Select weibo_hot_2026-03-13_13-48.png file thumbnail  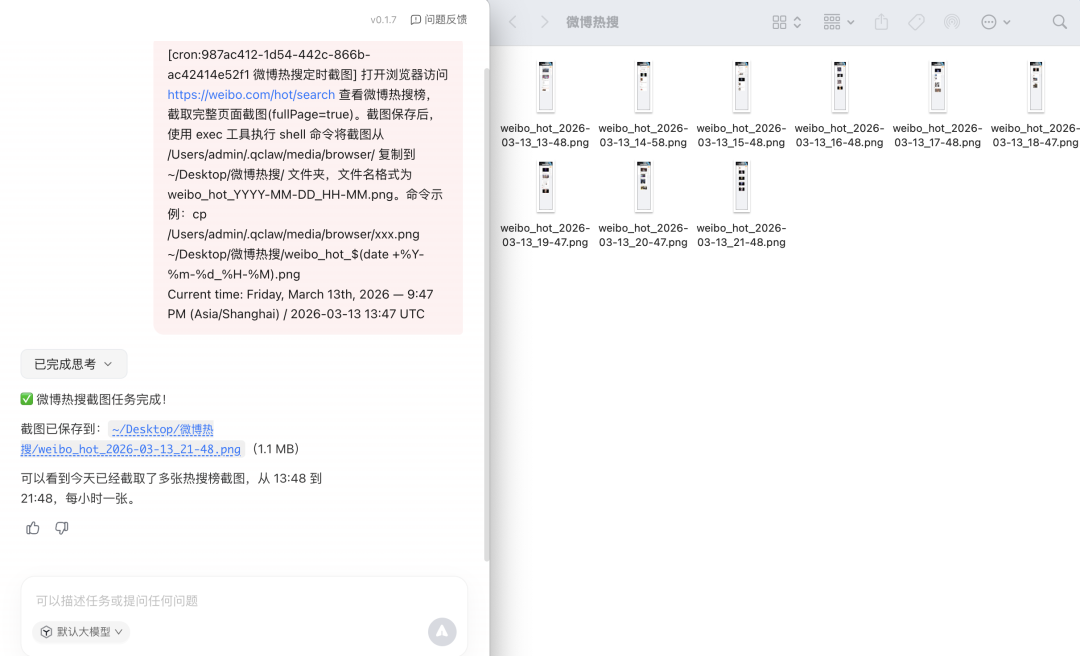545,86
